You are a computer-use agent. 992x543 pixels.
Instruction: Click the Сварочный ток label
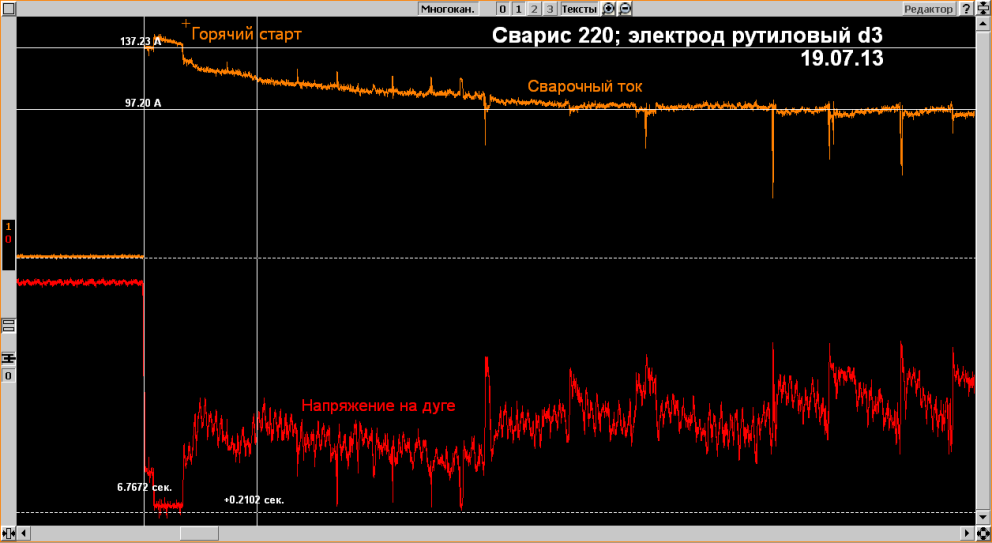click(x=585, y=87)
